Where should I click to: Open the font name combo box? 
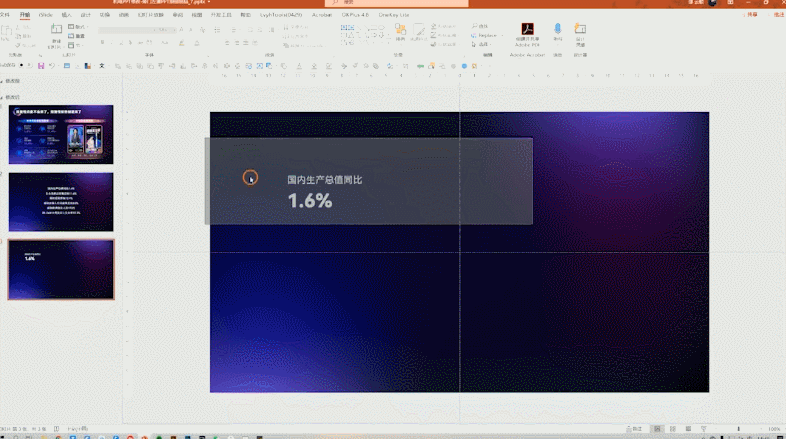[128, 30]
